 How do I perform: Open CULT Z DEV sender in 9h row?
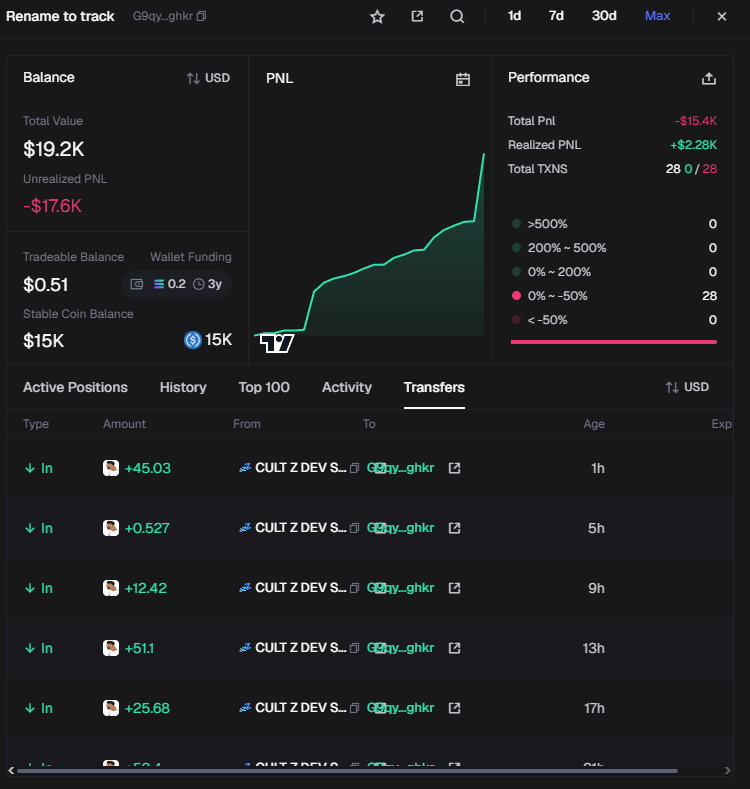coord(301,588)
